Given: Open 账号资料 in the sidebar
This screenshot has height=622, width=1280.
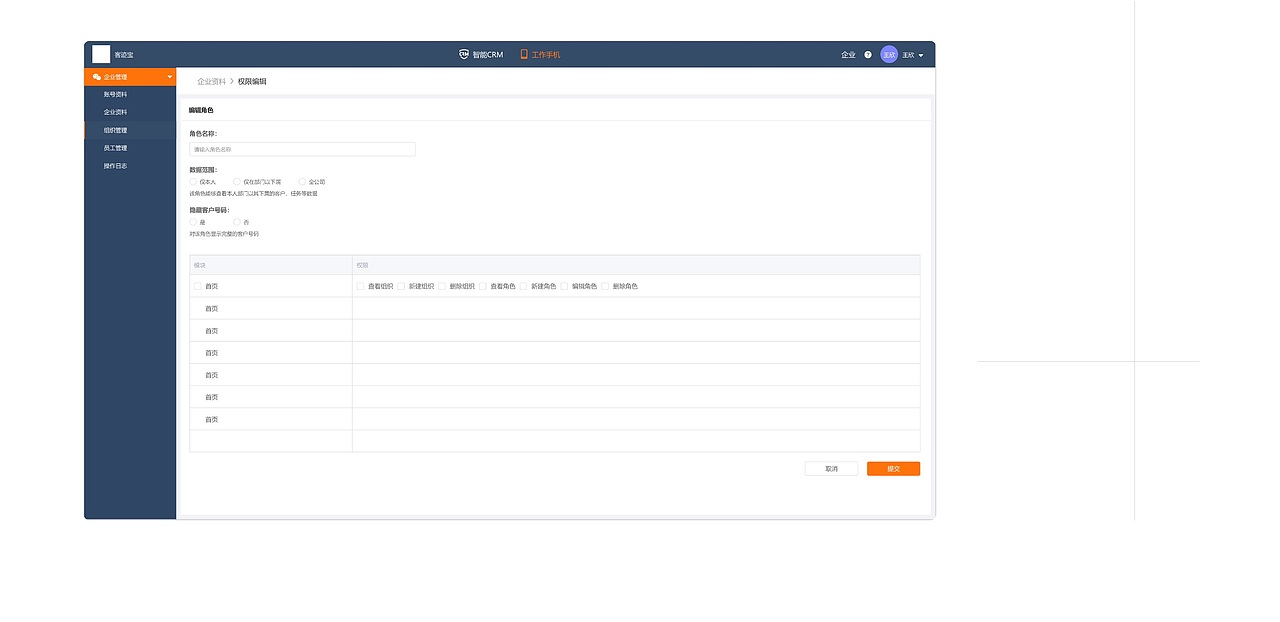Looking at the screenshot, I should [130, 94].
